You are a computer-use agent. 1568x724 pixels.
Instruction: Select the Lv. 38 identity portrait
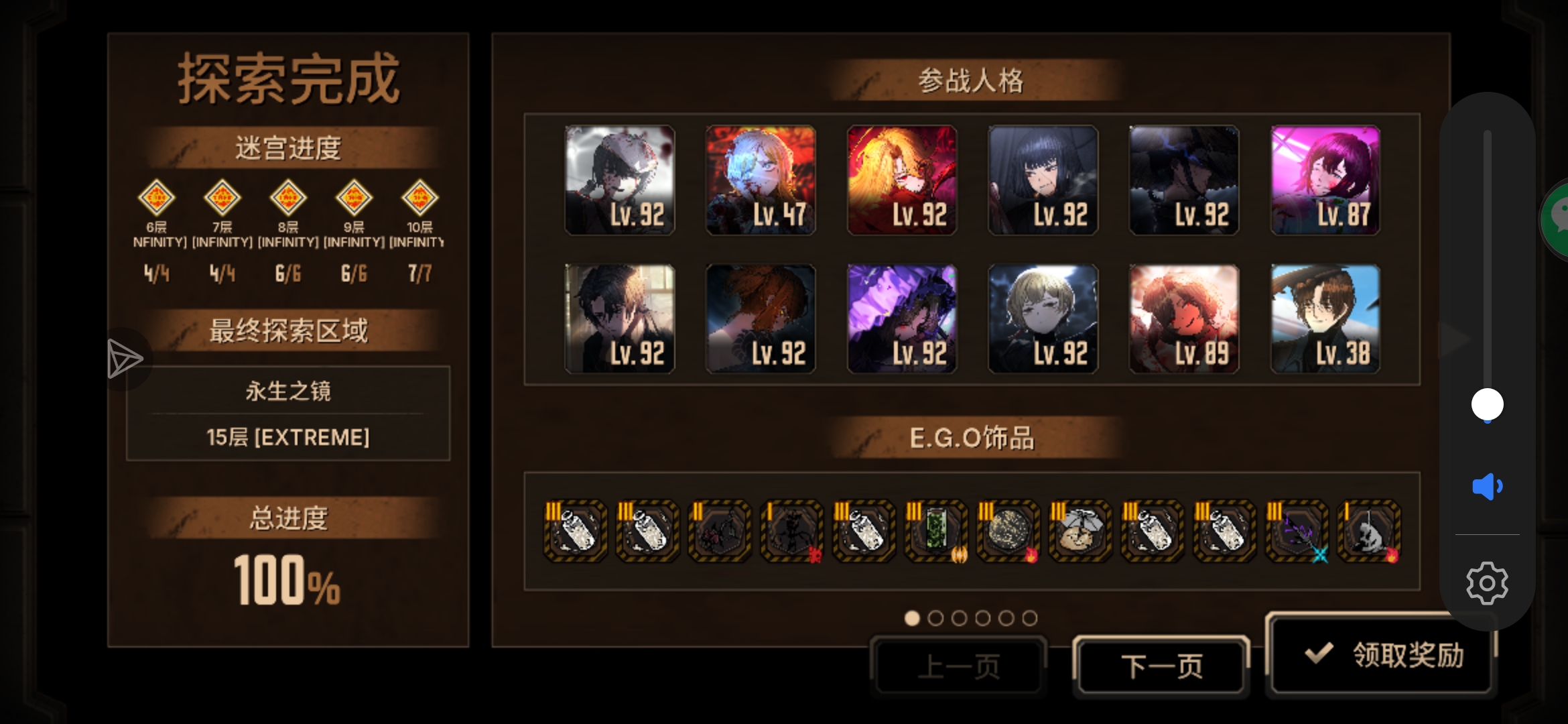click(x=1325, y=318)
